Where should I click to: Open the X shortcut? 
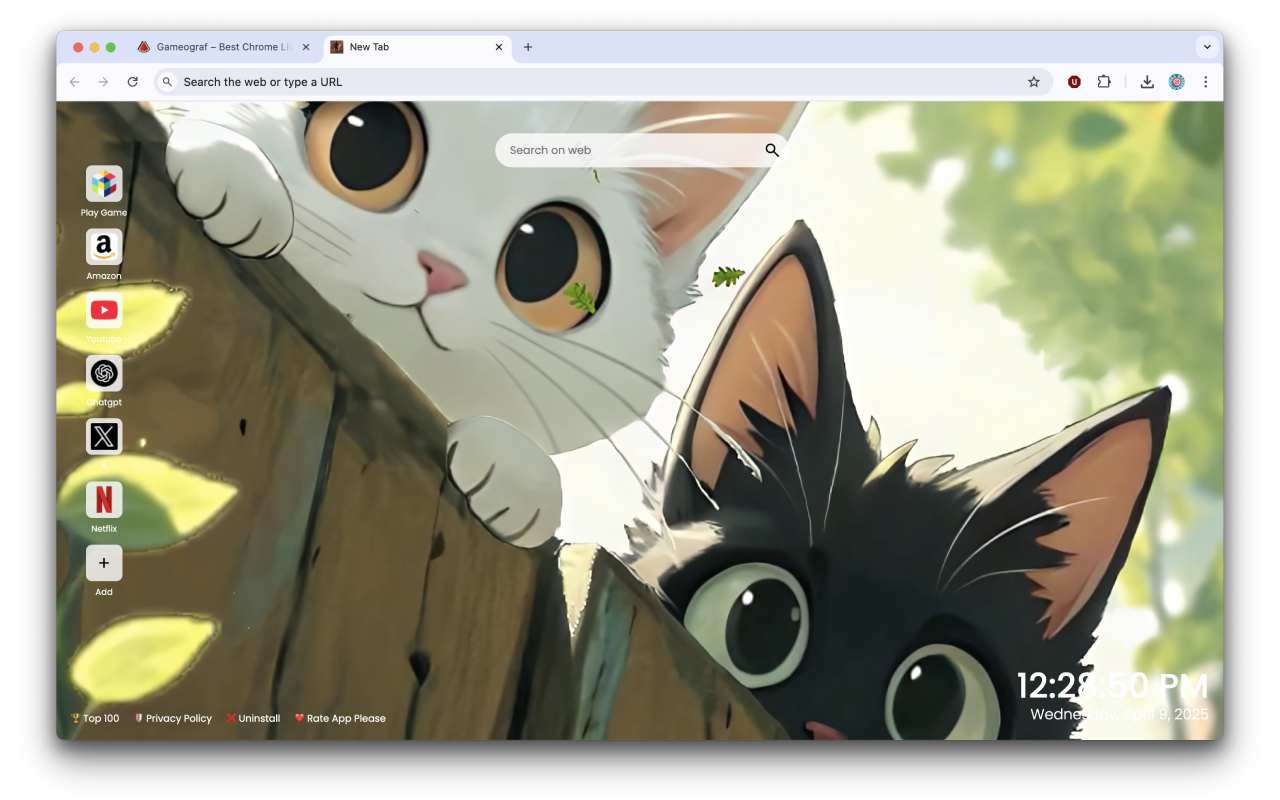tap(104, 436)
